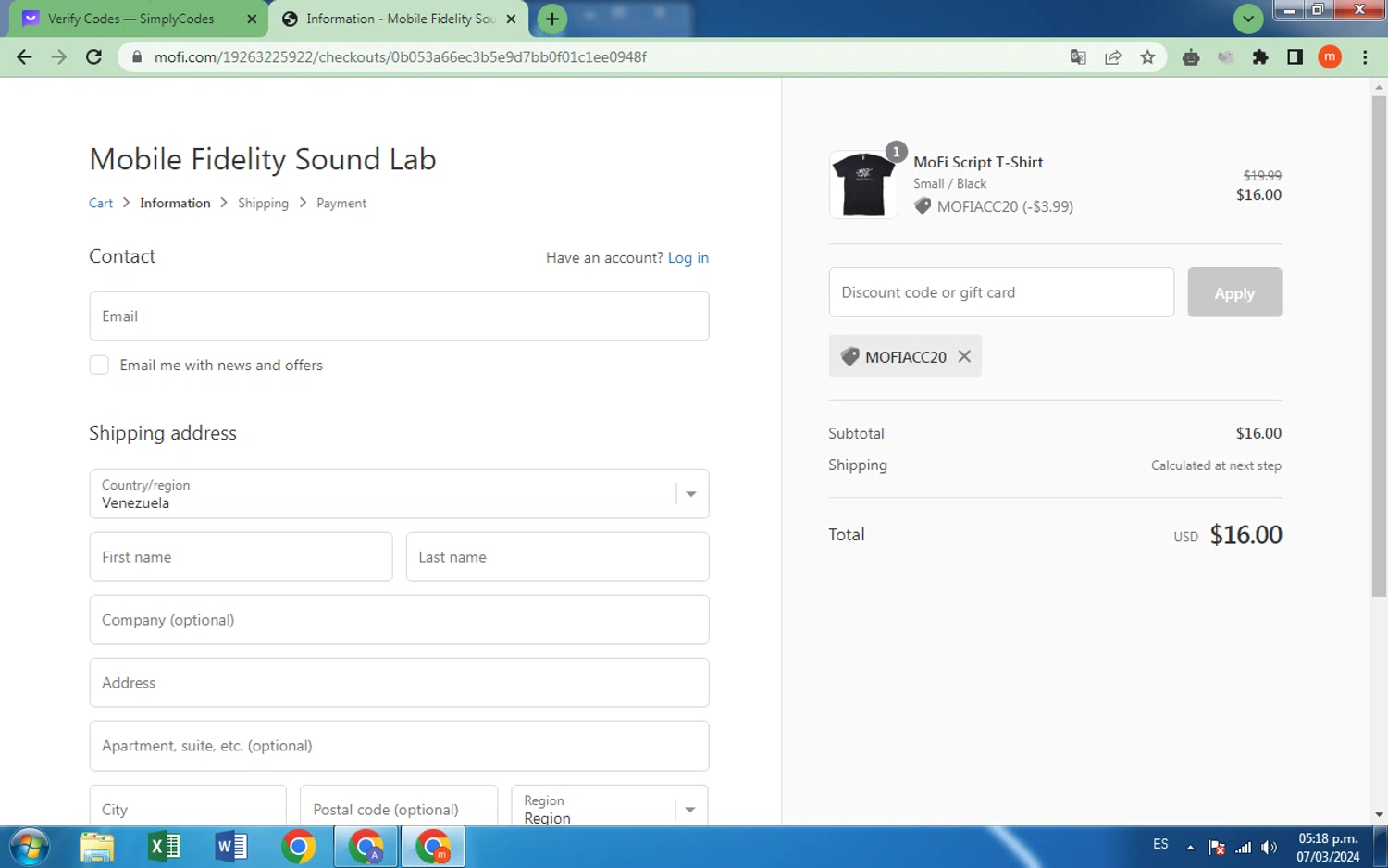Click the Cart breadcrumb link
The image size is (1388, 868).
click(101, 204)
